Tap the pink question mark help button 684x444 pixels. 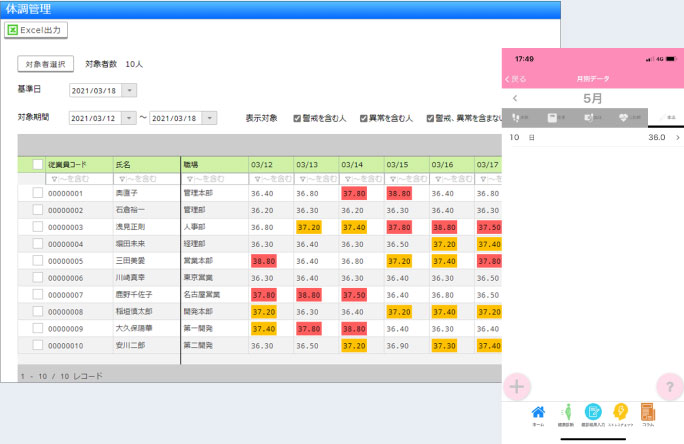668,386
